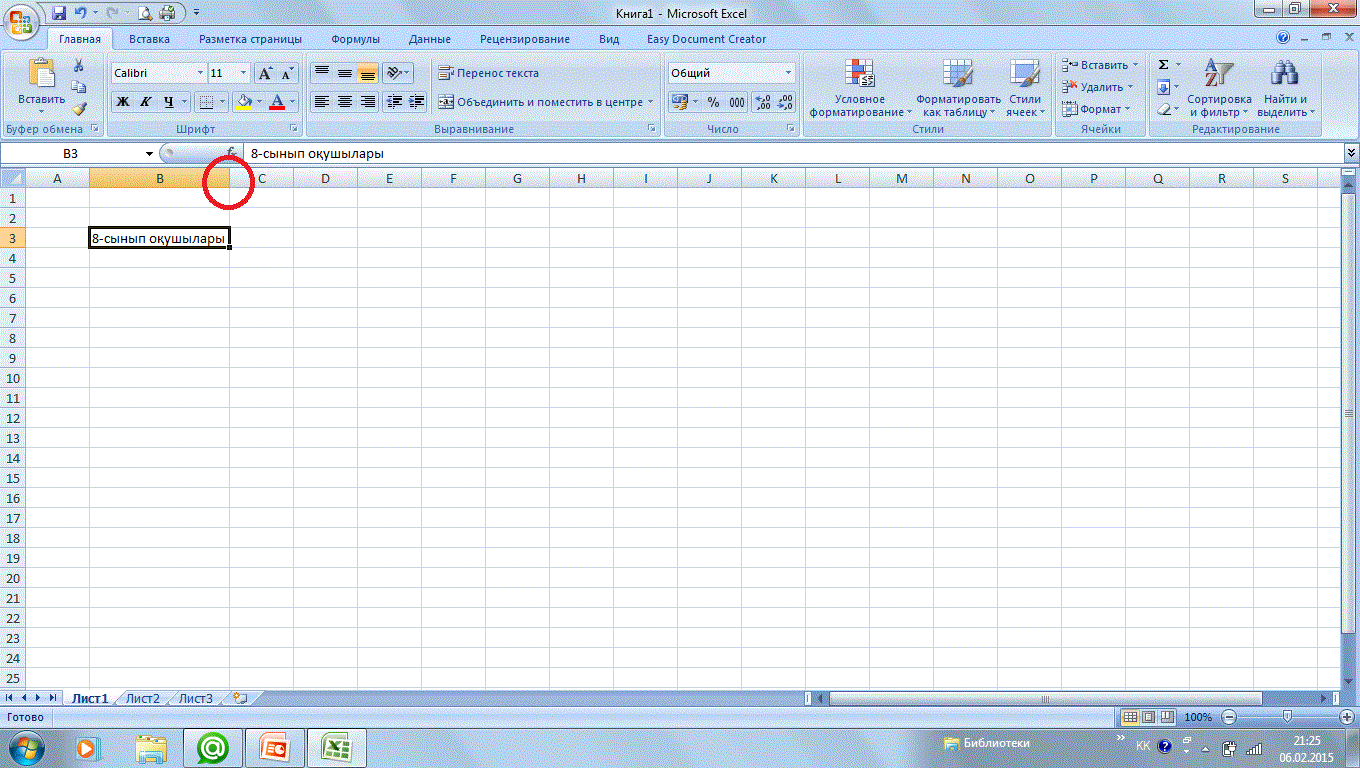The height and width of the screenshot is (768, 1360).
Task: Toggle middle vertical alignment
Action: point(344,73)
